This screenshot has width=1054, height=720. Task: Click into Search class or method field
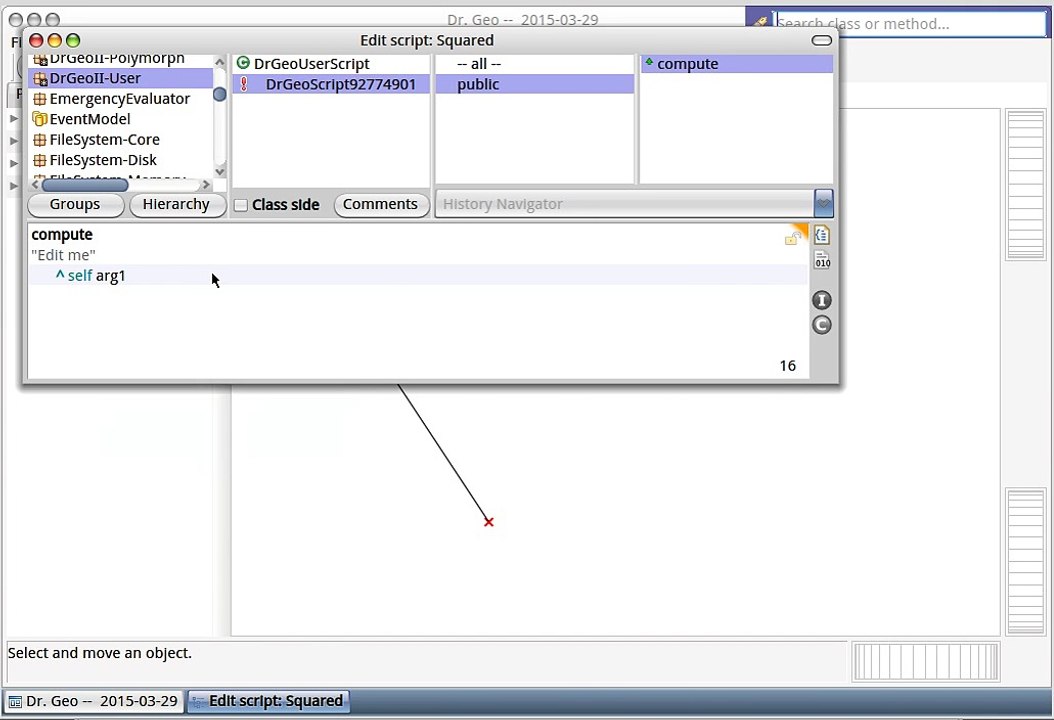(x=910, y=24)
